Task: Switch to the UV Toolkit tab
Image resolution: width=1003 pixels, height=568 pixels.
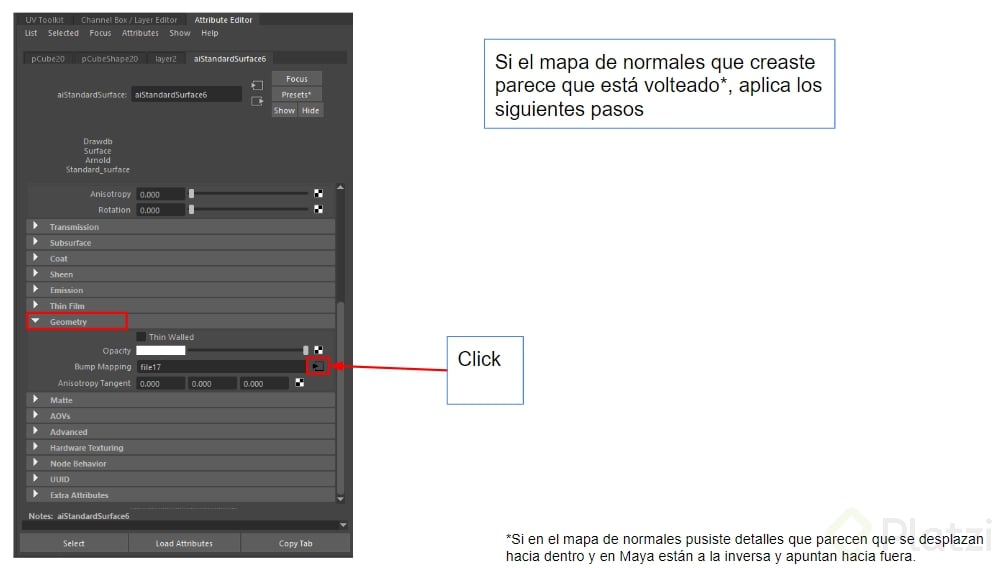Action: (x=44, y=20)
